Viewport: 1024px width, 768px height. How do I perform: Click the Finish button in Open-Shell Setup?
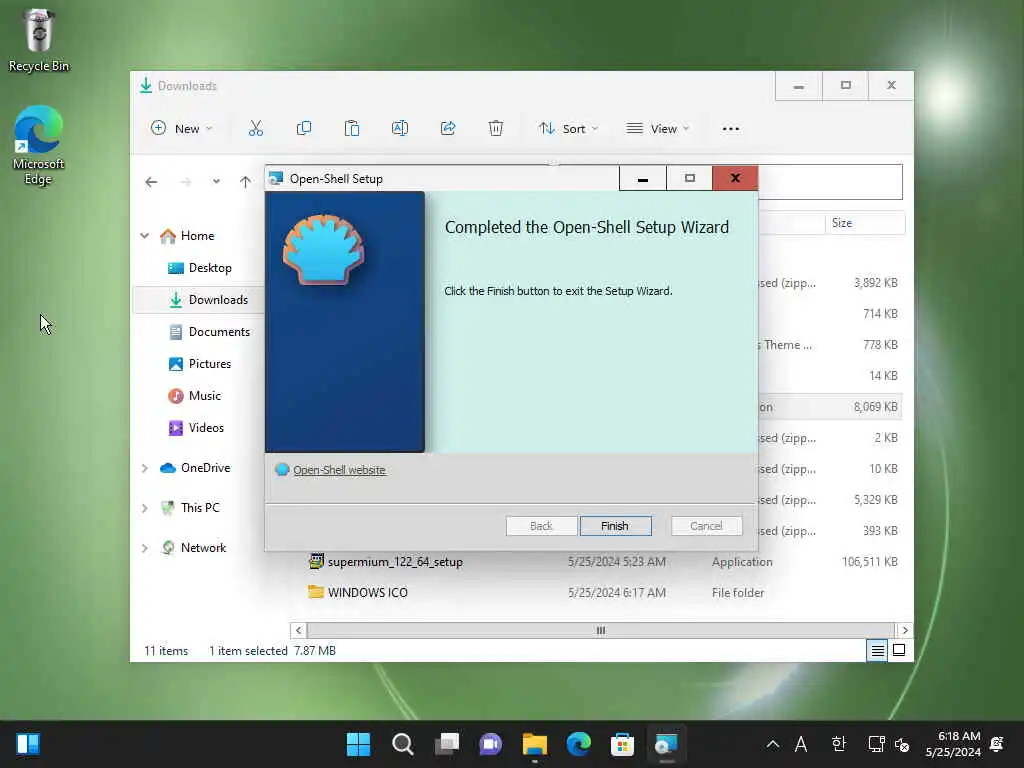pyautogui.click(x=615, y=526)
